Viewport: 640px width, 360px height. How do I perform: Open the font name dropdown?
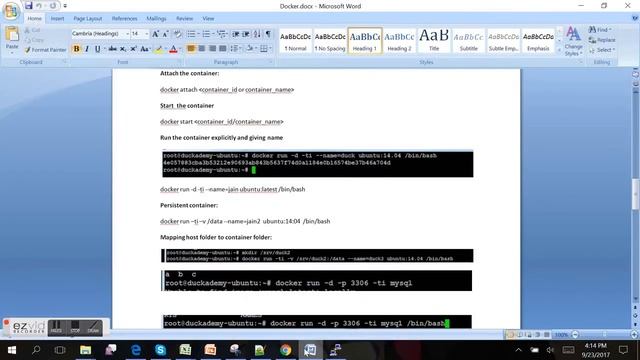pyautogui.click(x=127, y=34)
